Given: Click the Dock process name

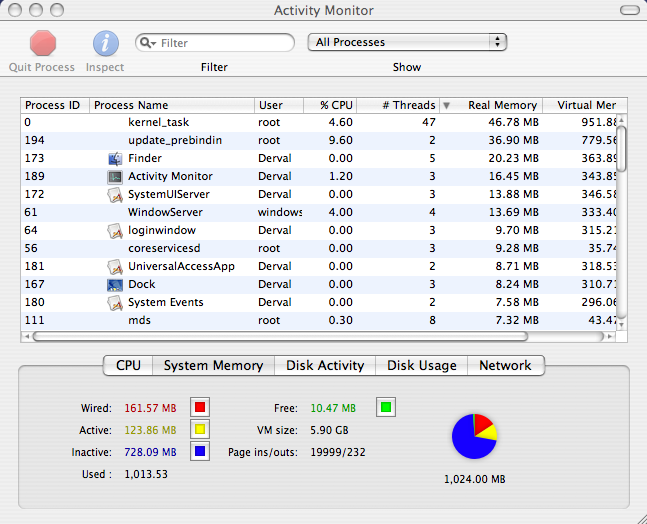Looking at the screenshot, I should 142,284.
